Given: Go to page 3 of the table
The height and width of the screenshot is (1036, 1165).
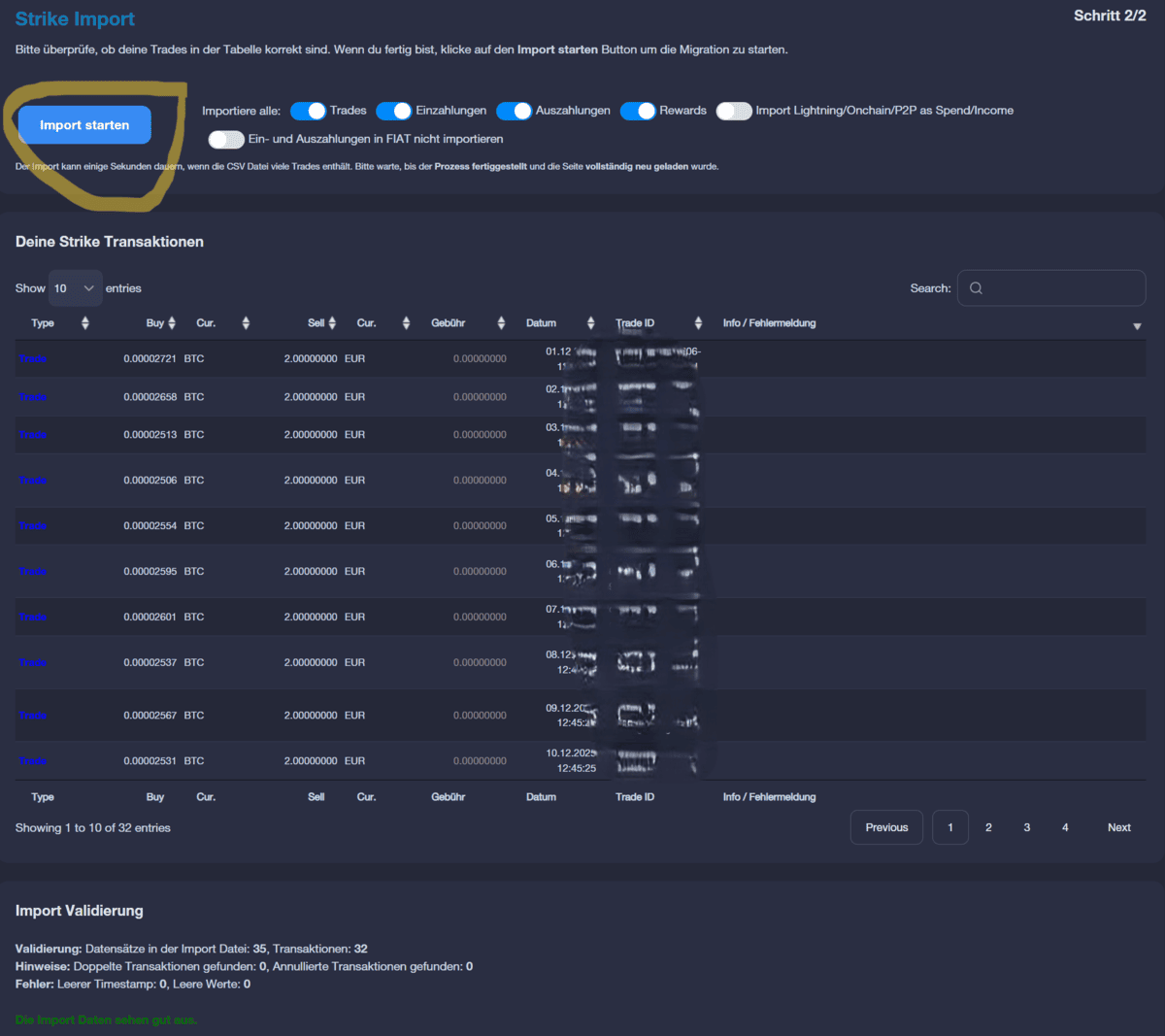Looking at the screenshot, I should [x=1026, y=826].
